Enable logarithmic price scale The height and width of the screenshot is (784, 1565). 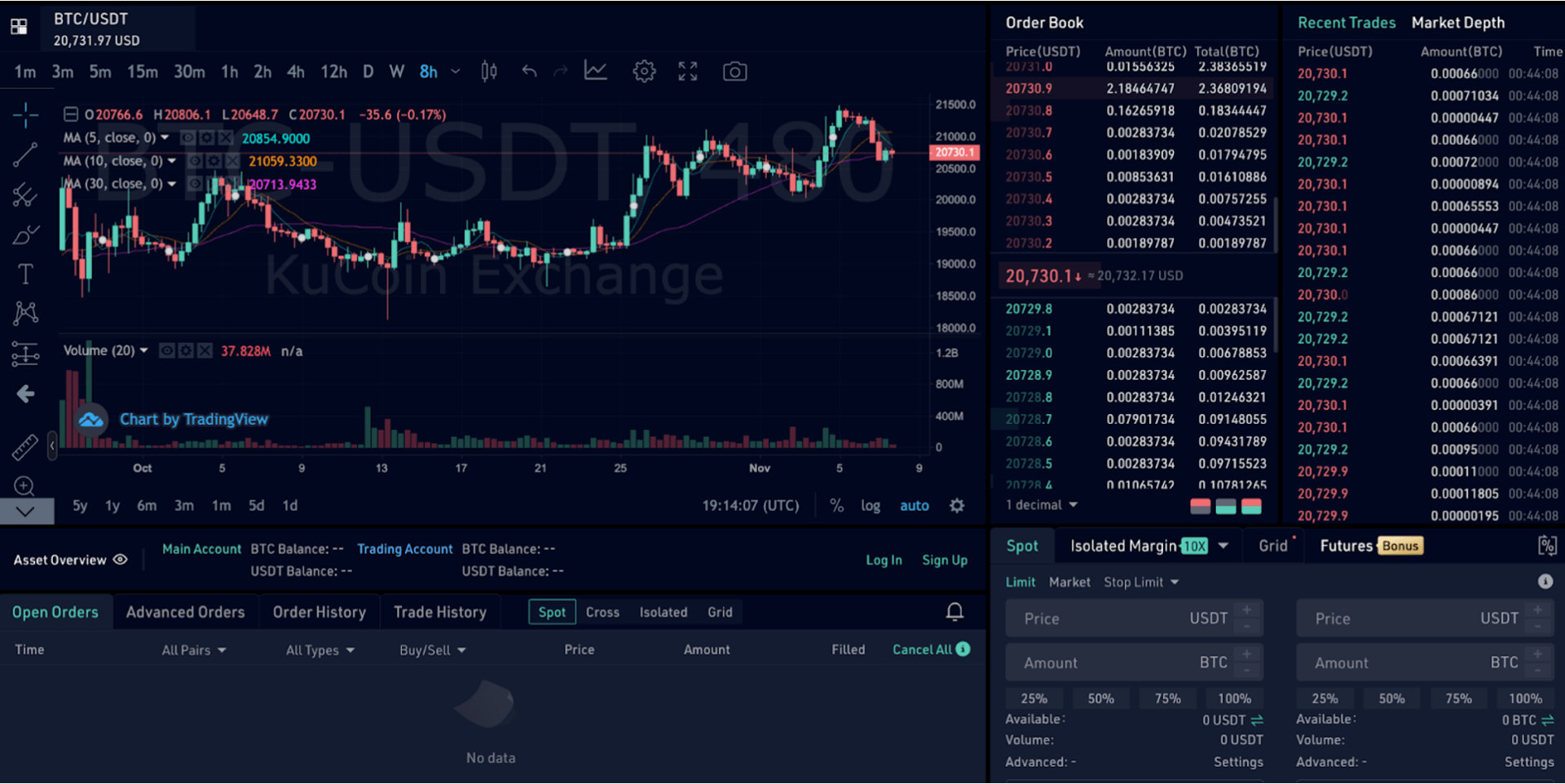(x=871, y=505)
